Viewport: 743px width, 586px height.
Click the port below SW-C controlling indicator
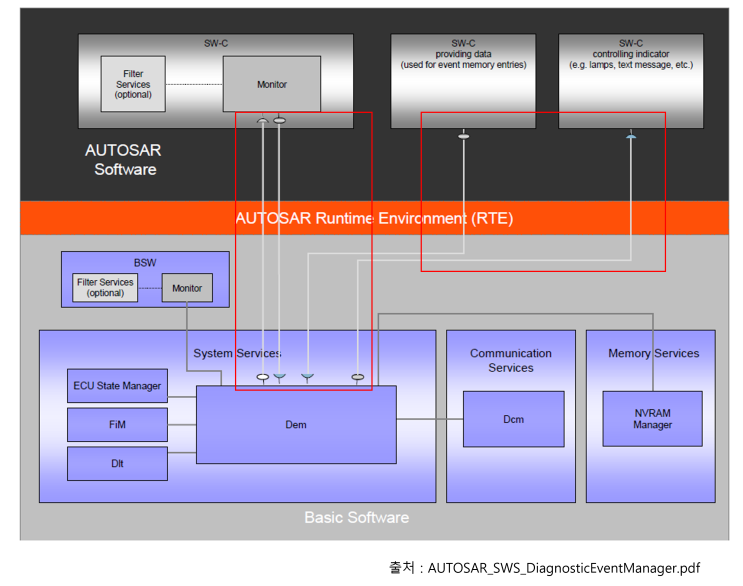[x=630, y=135]
